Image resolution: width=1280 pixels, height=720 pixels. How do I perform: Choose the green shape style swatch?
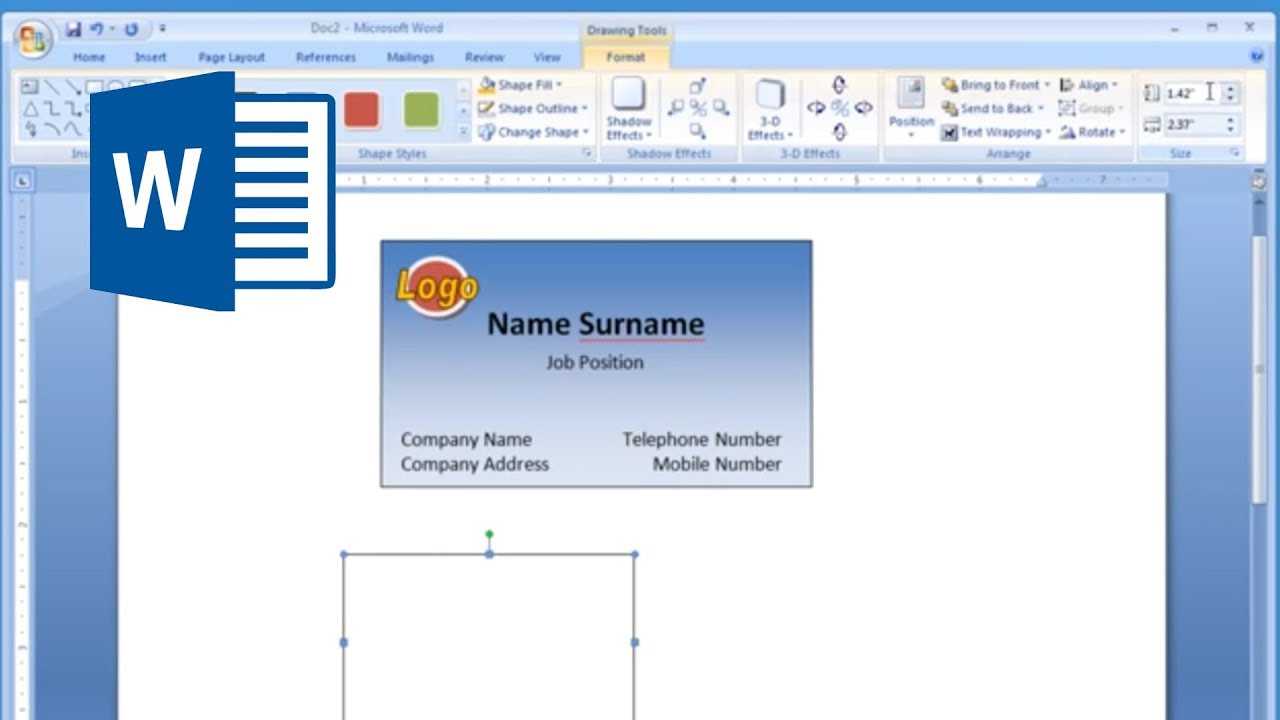[421, 109]
